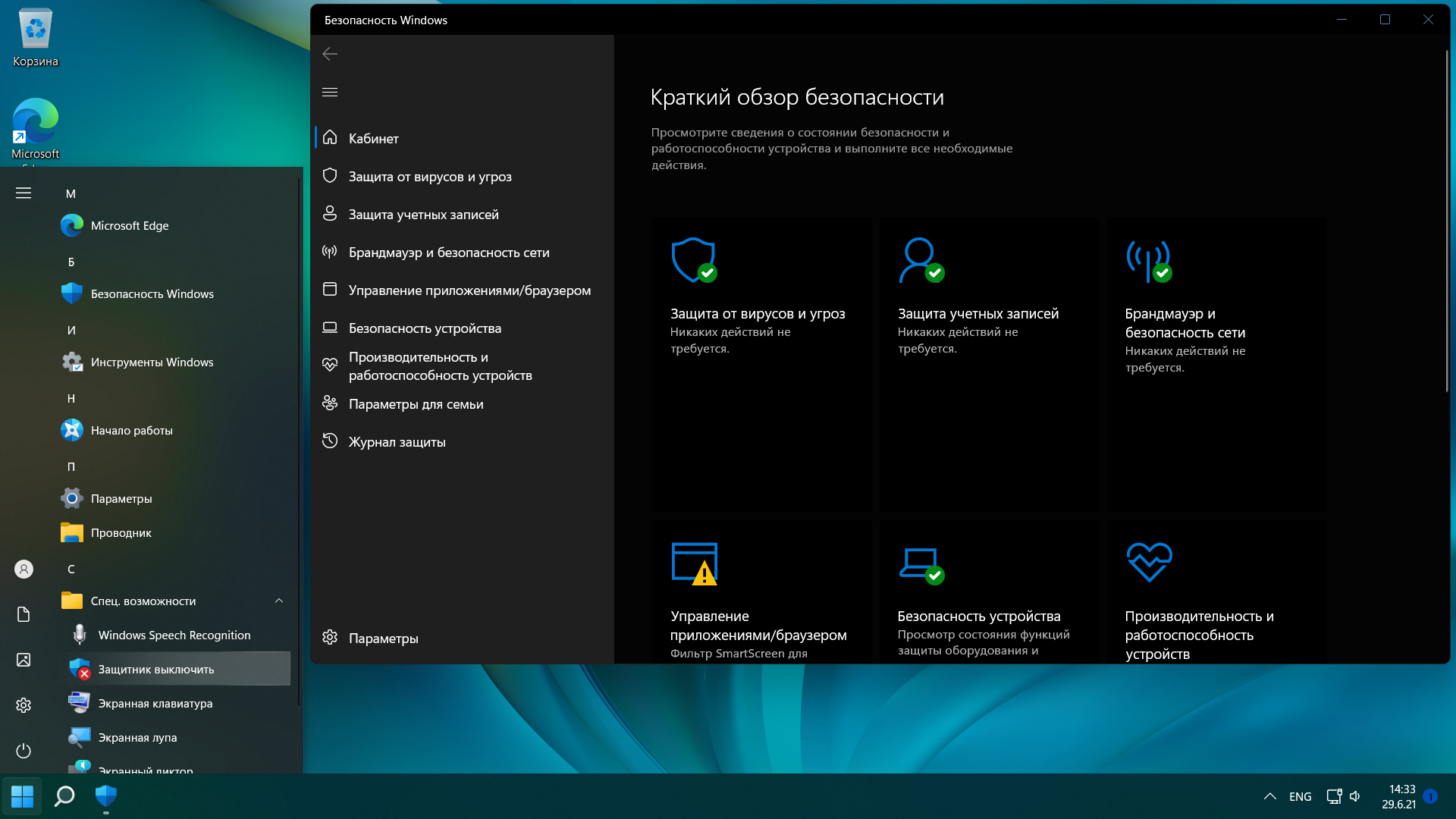Click the back arrow in Windows Security

point(330,54)
